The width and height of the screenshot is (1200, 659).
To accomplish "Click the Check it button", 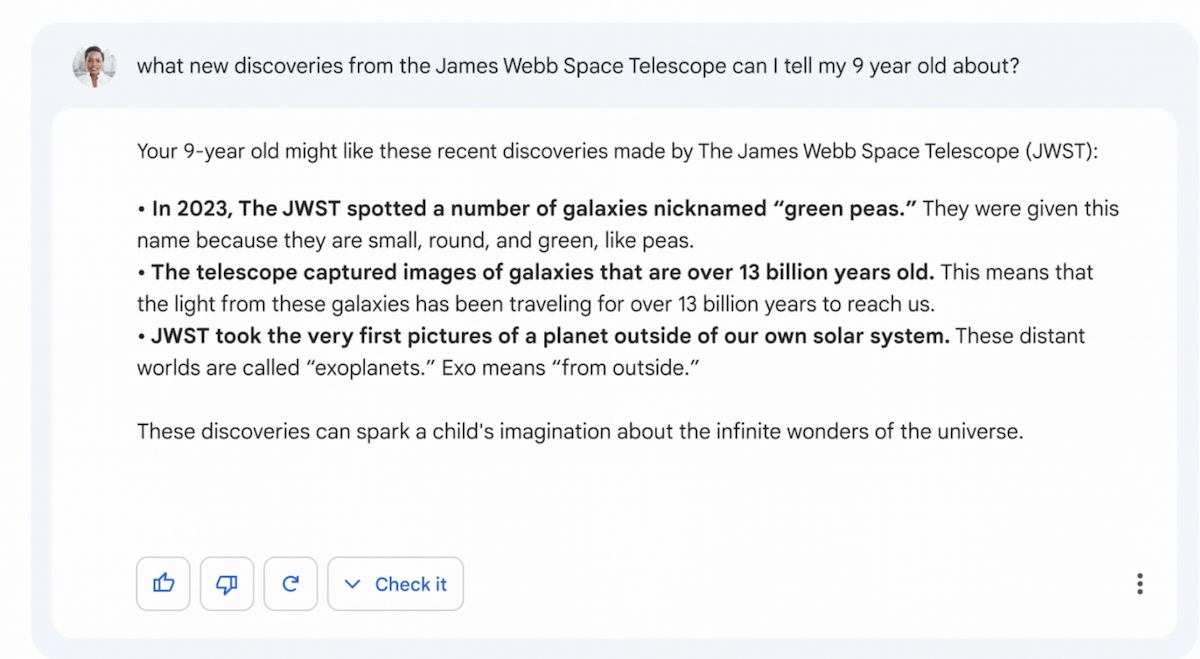I will [x=395, y=583].
